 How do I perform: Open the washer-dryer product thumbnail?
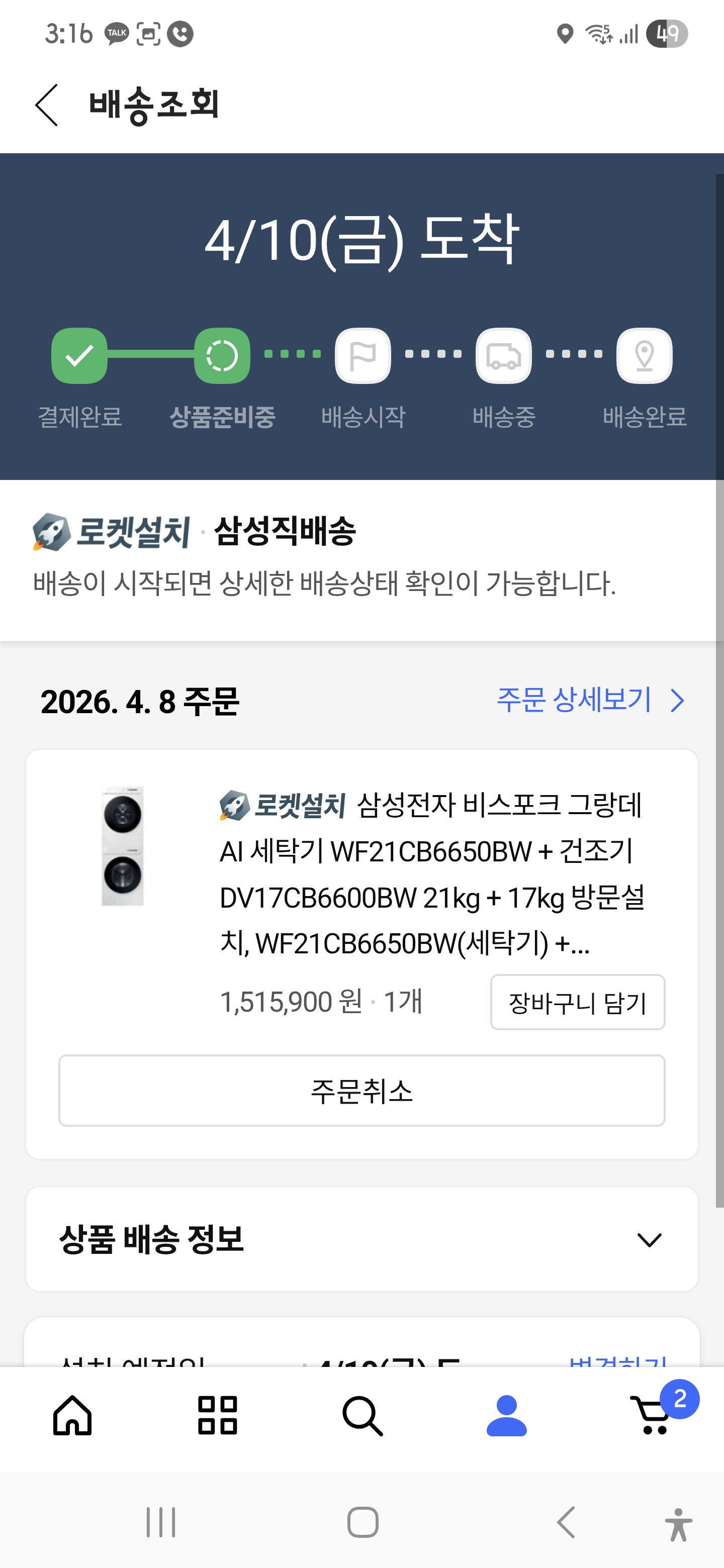point(123,845)
